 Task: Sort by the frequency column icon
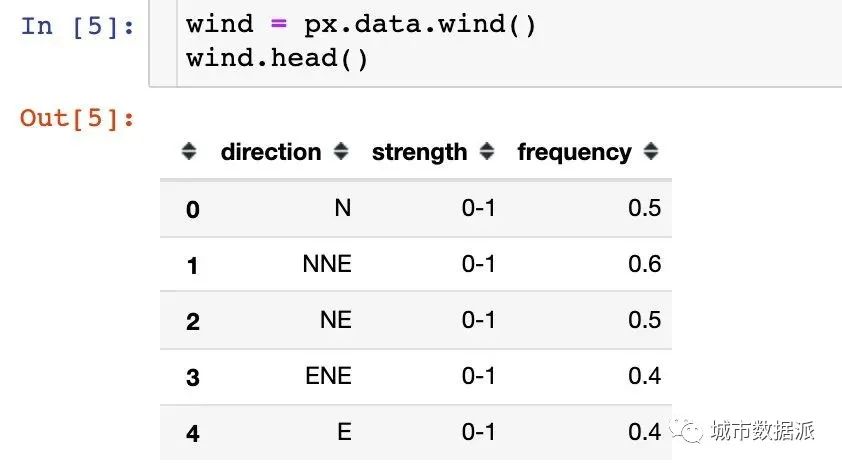point(651,151)
